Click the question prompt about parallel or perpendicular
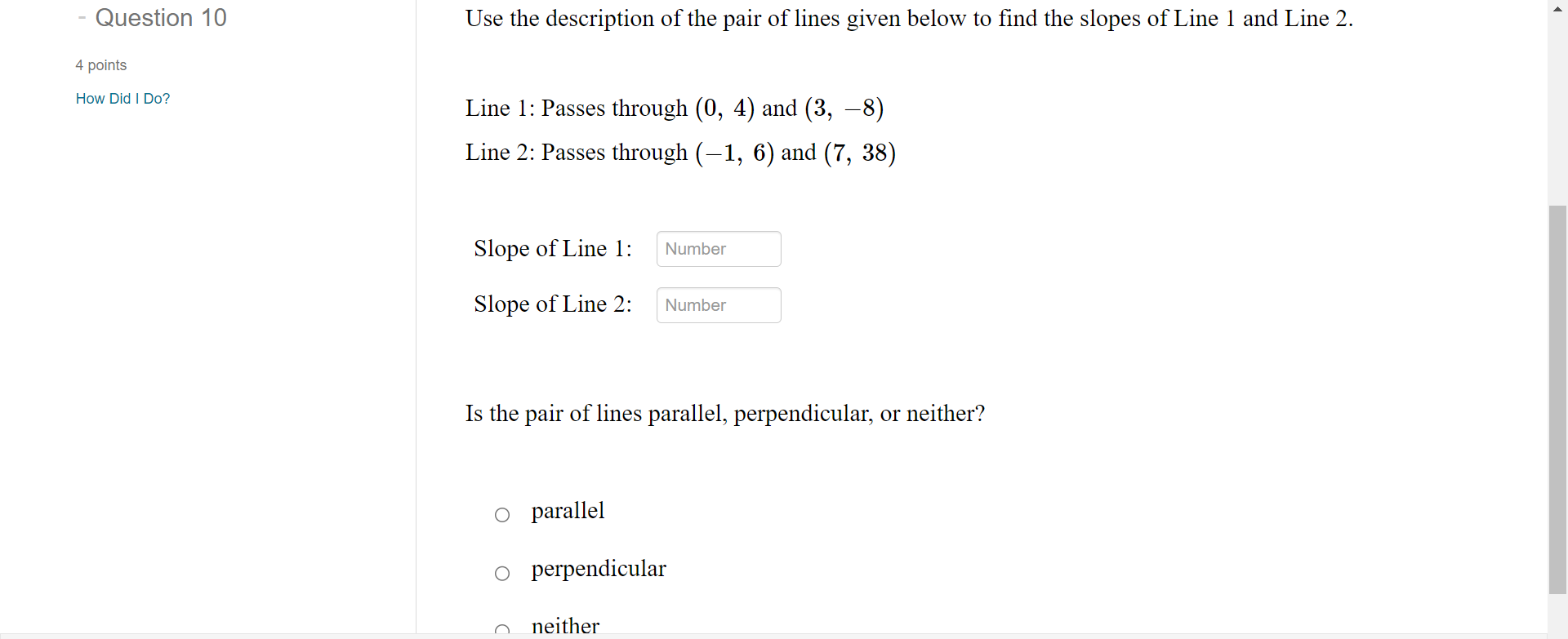The height and width of the screenshot is (639, 1568). coord(725,414)
